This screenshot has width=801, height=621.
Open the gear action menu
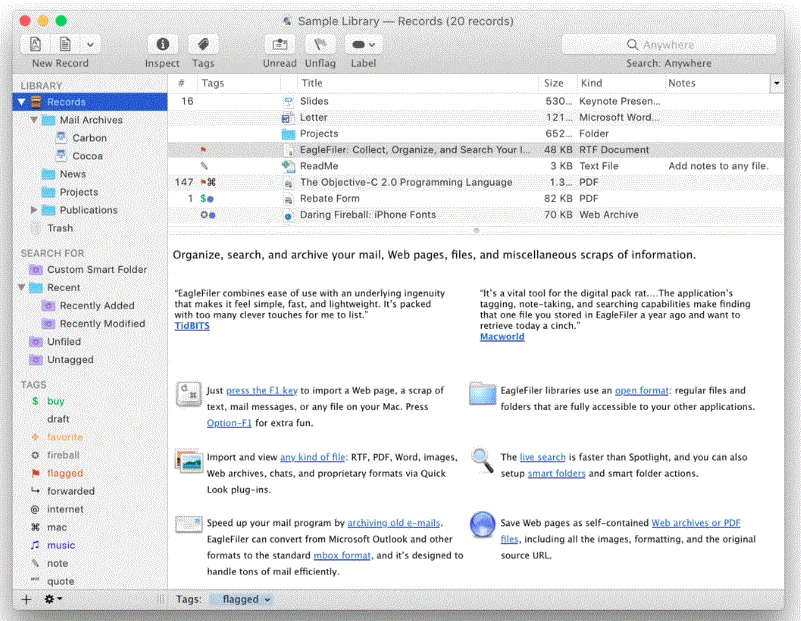coord(53,600)
